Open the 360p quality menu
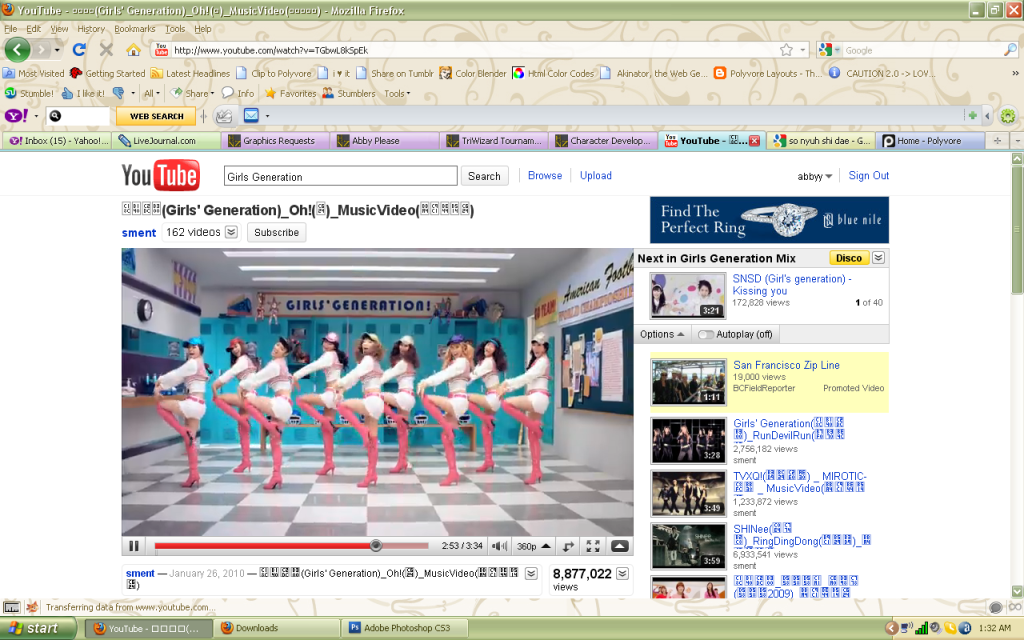The image size is (1024, 640). pos(534,546)
